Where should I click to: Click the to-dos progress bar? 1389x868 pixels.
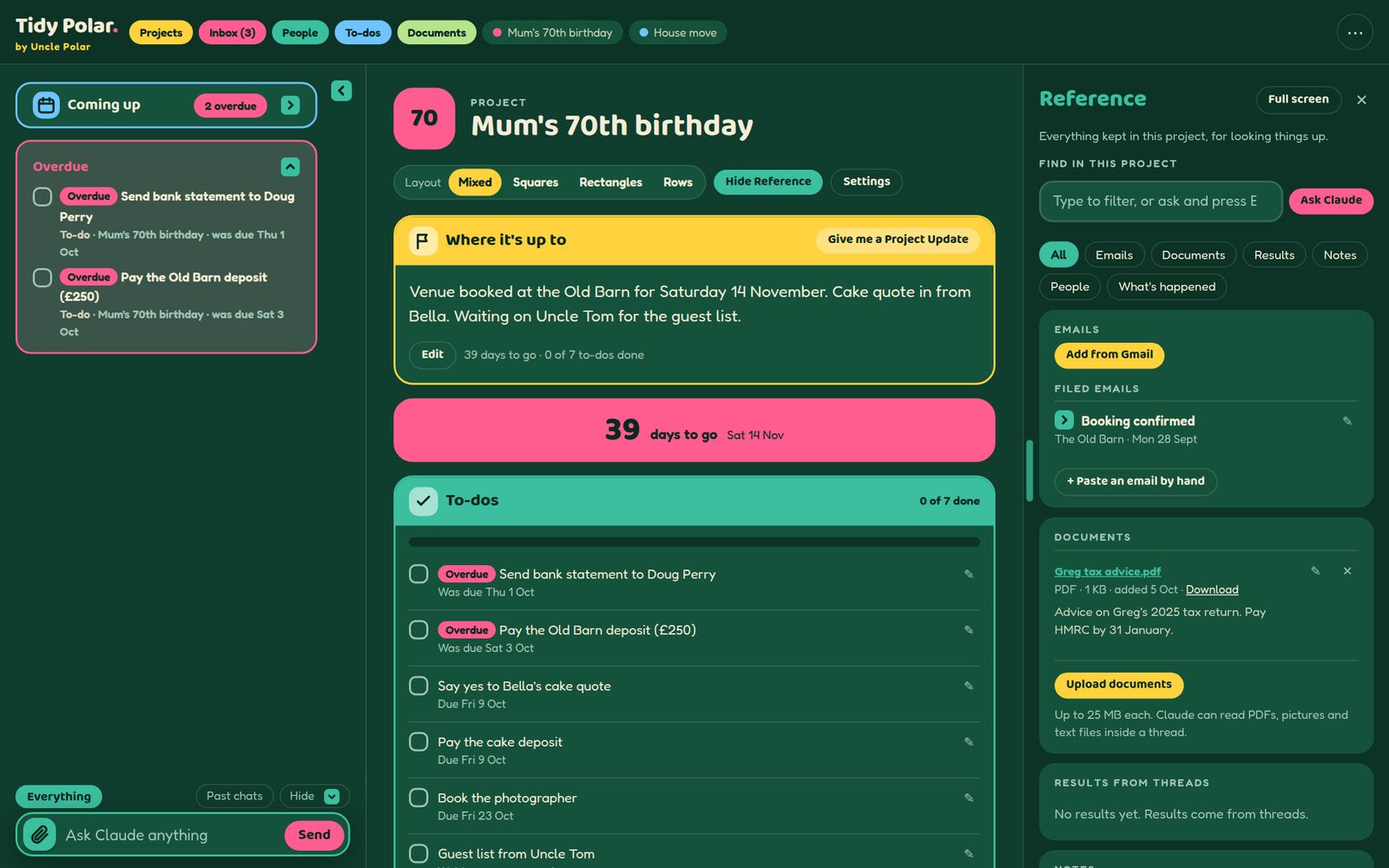click(694, 542)
